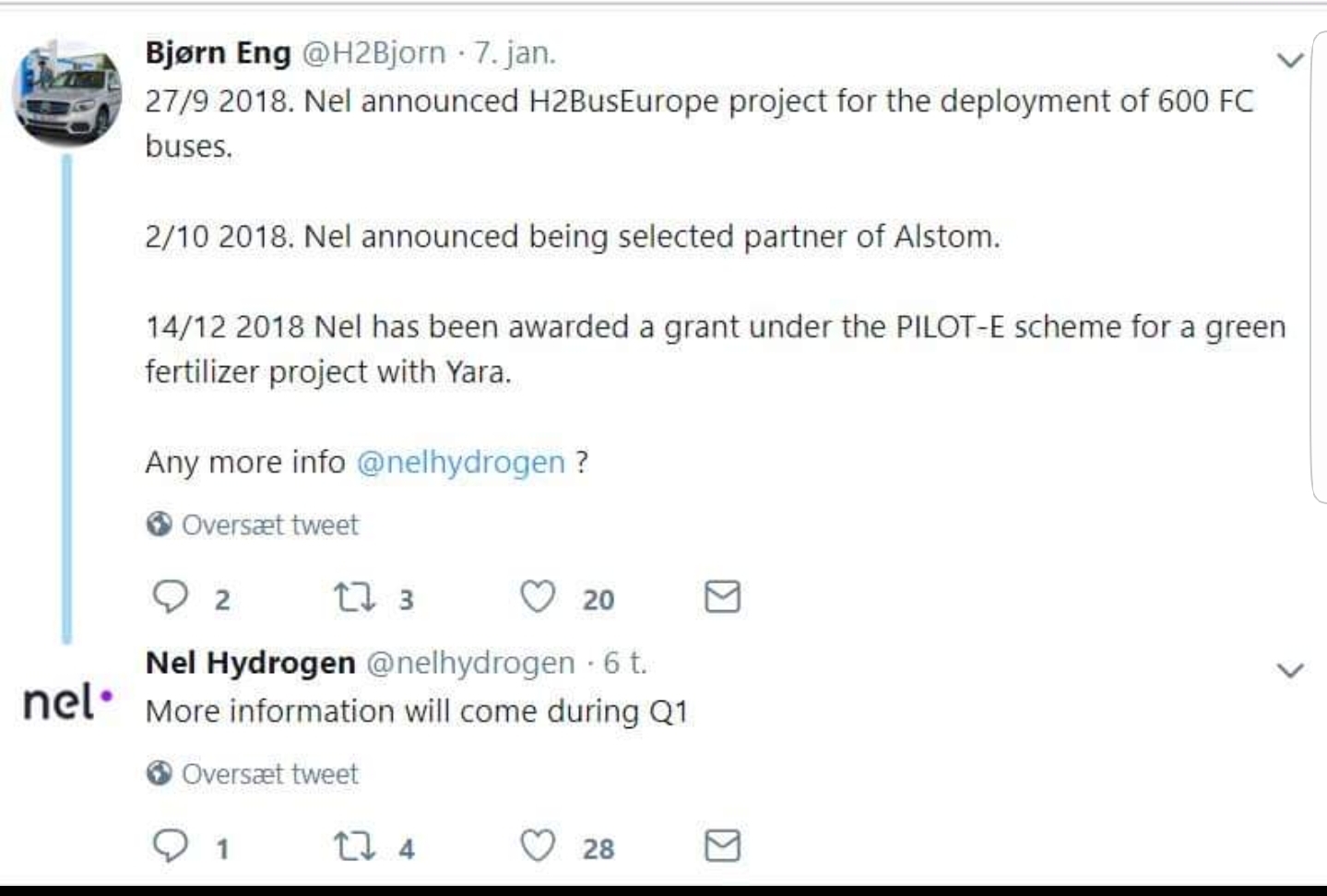1327x896 pixels.
Task: Open Nel Hydrogen profile by display name
Action: (250, 663)
